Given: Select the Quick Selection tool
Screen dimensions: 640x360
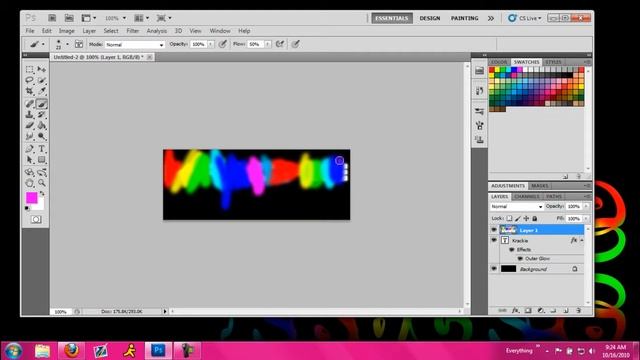Looking at the screenshot, I should 42,80.
